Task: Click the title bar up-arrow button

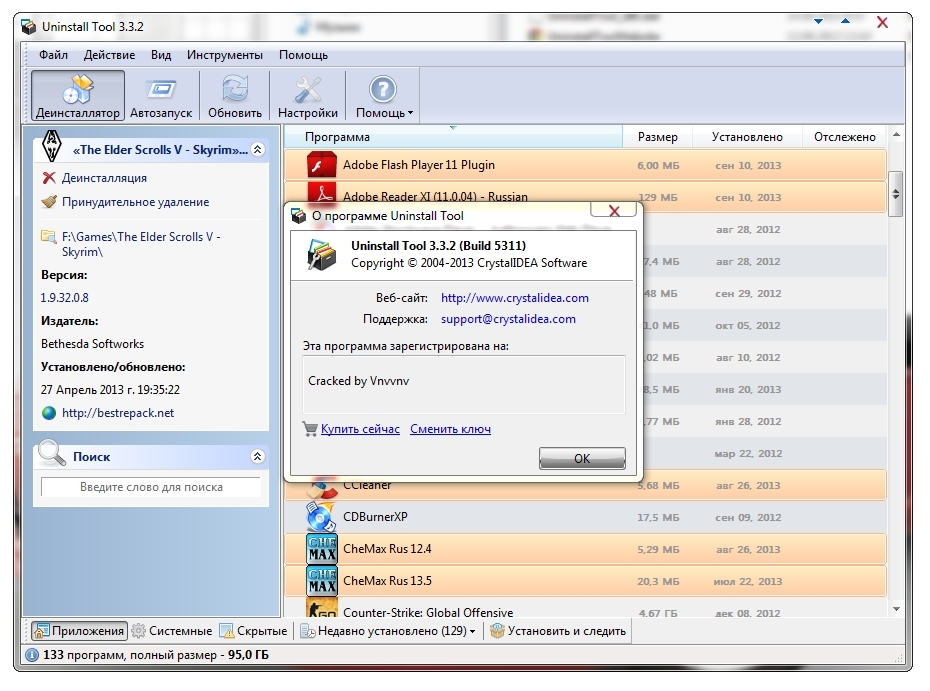Action: click(845, 21)
